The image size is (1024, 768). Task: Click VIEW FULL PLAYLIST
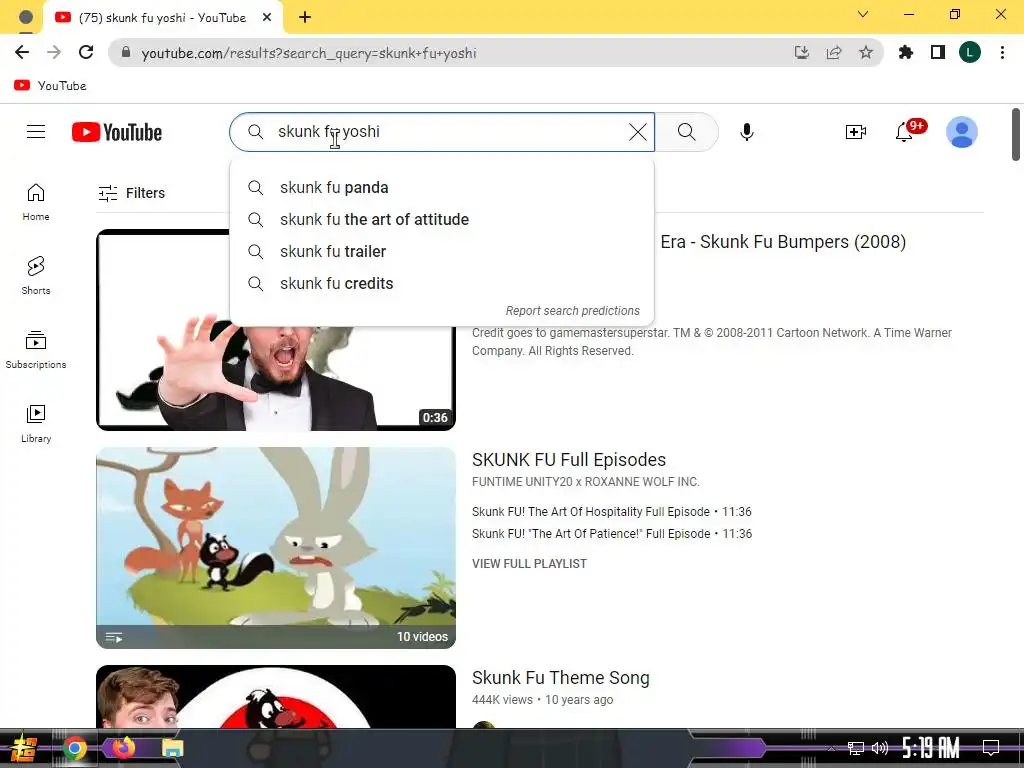[x=529, y=564]
